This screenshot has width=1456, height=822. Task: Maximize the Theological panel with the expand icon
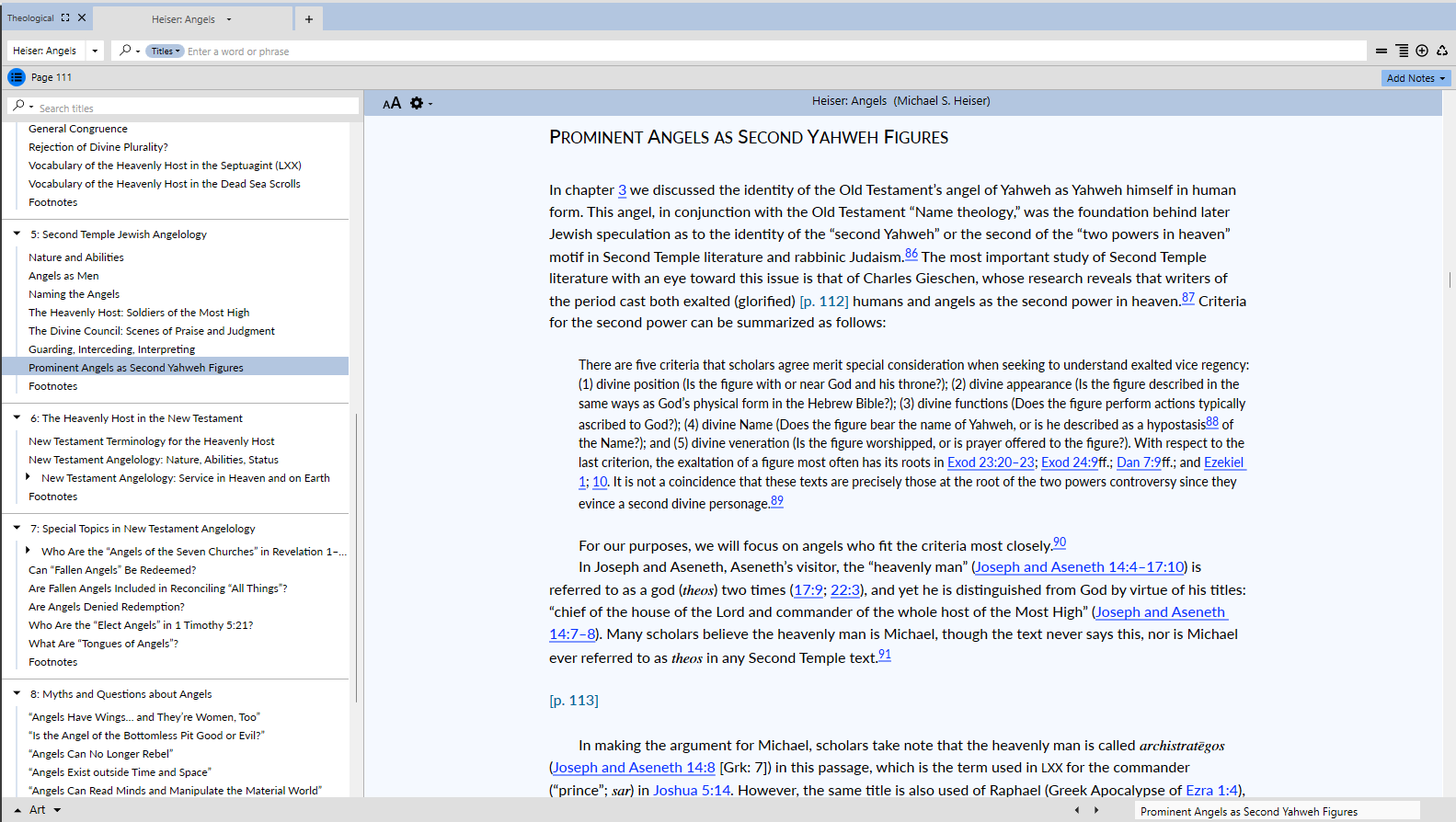click(x=65, y=17)
